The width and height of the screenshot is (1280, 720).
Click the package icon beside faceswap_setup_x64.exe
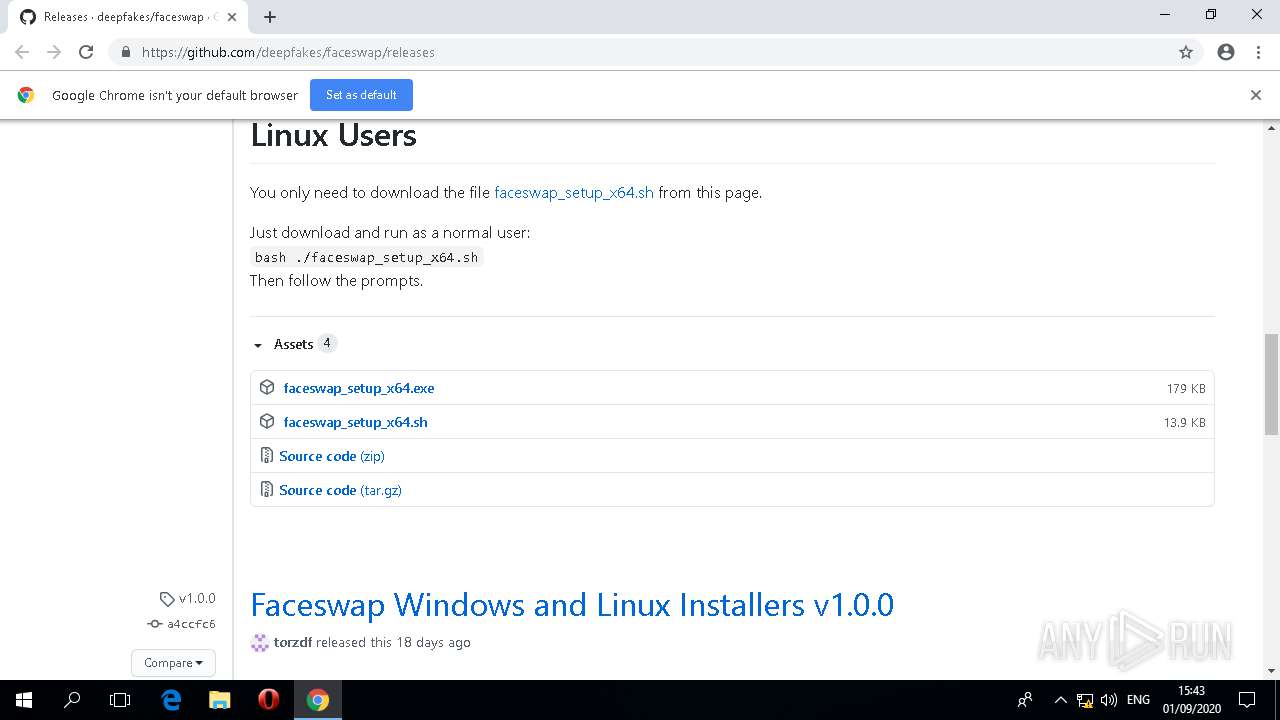(x=267, y=387)
